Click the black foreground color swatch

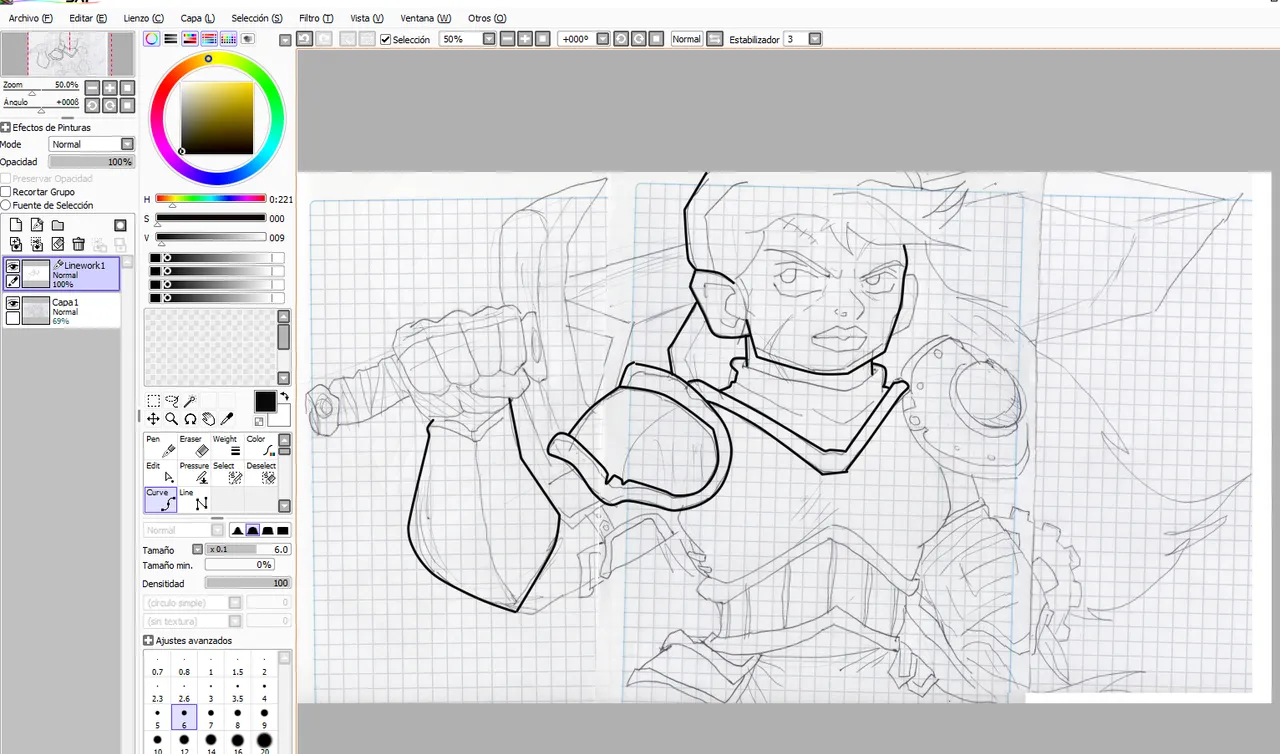265,402
